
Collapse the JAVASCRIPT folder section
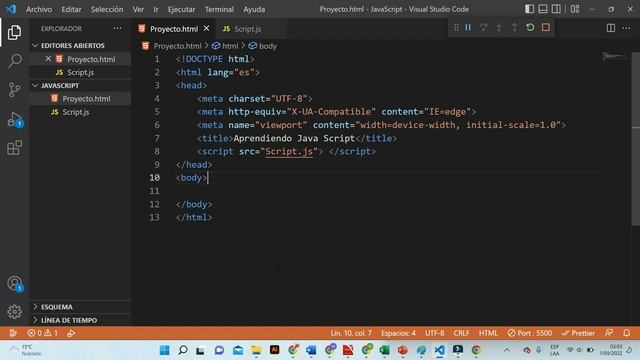coord(80,85)
